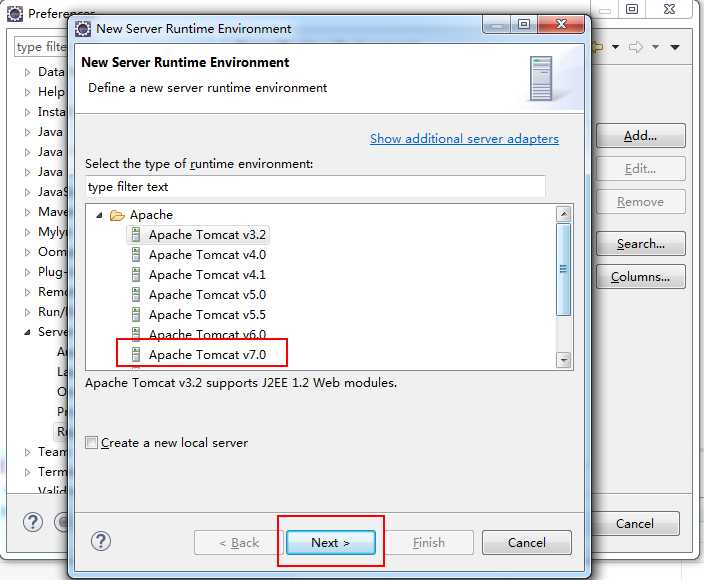Image resolution: width=704 pixels, height=580 pixels.
Task: Close the Preferences window
Action: [x=669, y=9]
